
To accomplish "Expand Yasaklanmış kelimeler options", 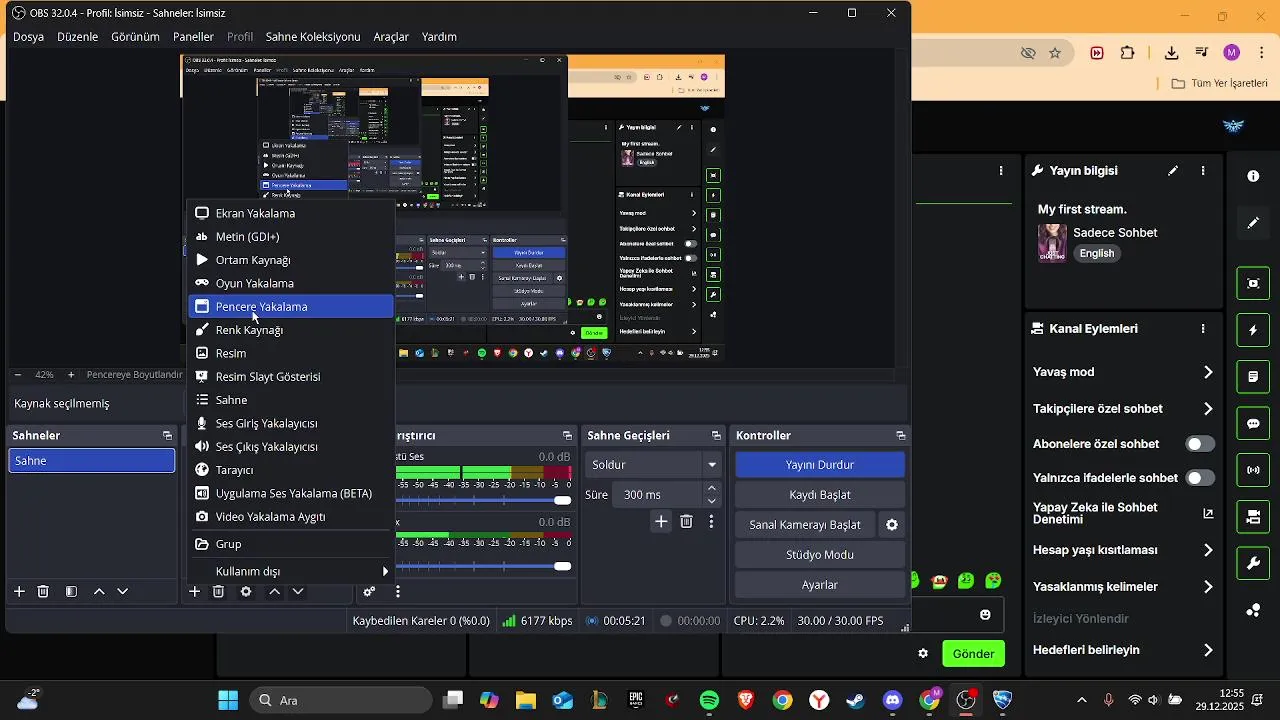I will point(1208,587).
